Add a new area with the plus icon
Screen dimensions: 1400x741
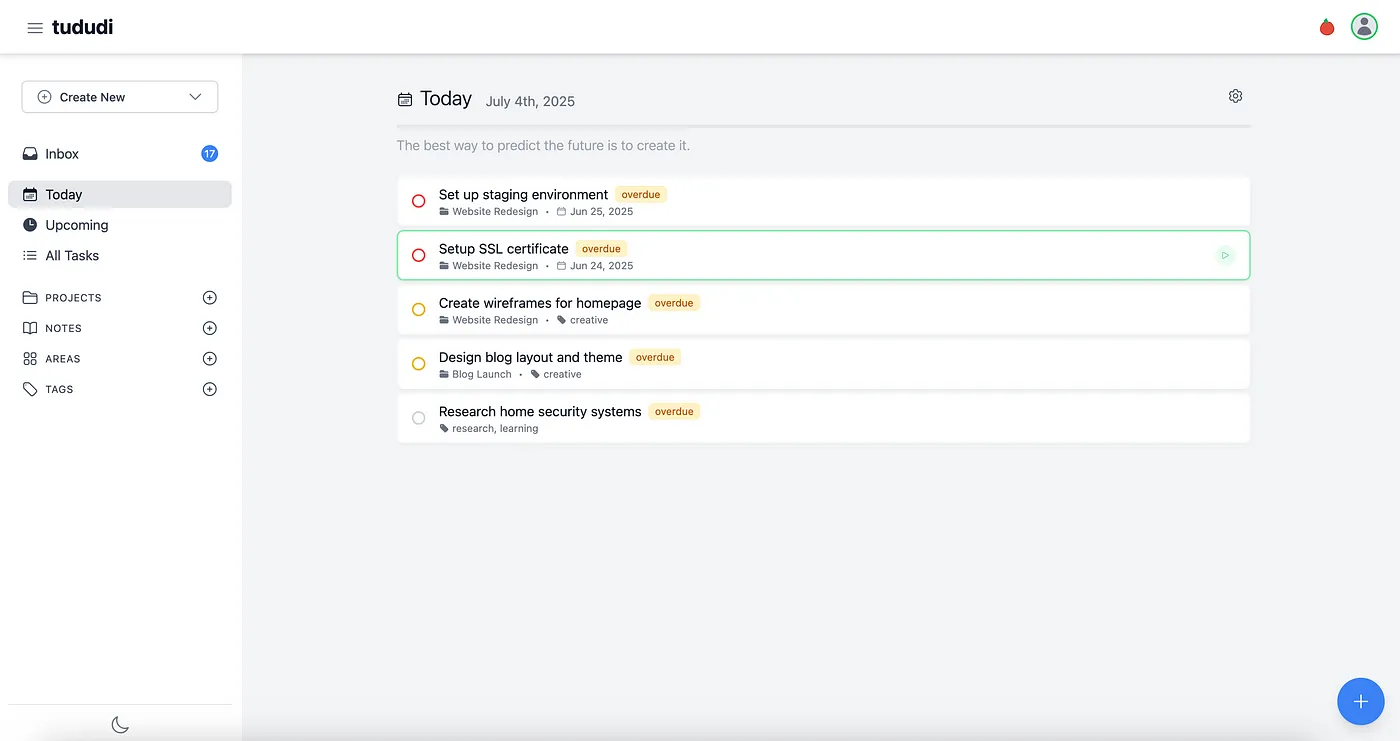[x=210, y=359]
